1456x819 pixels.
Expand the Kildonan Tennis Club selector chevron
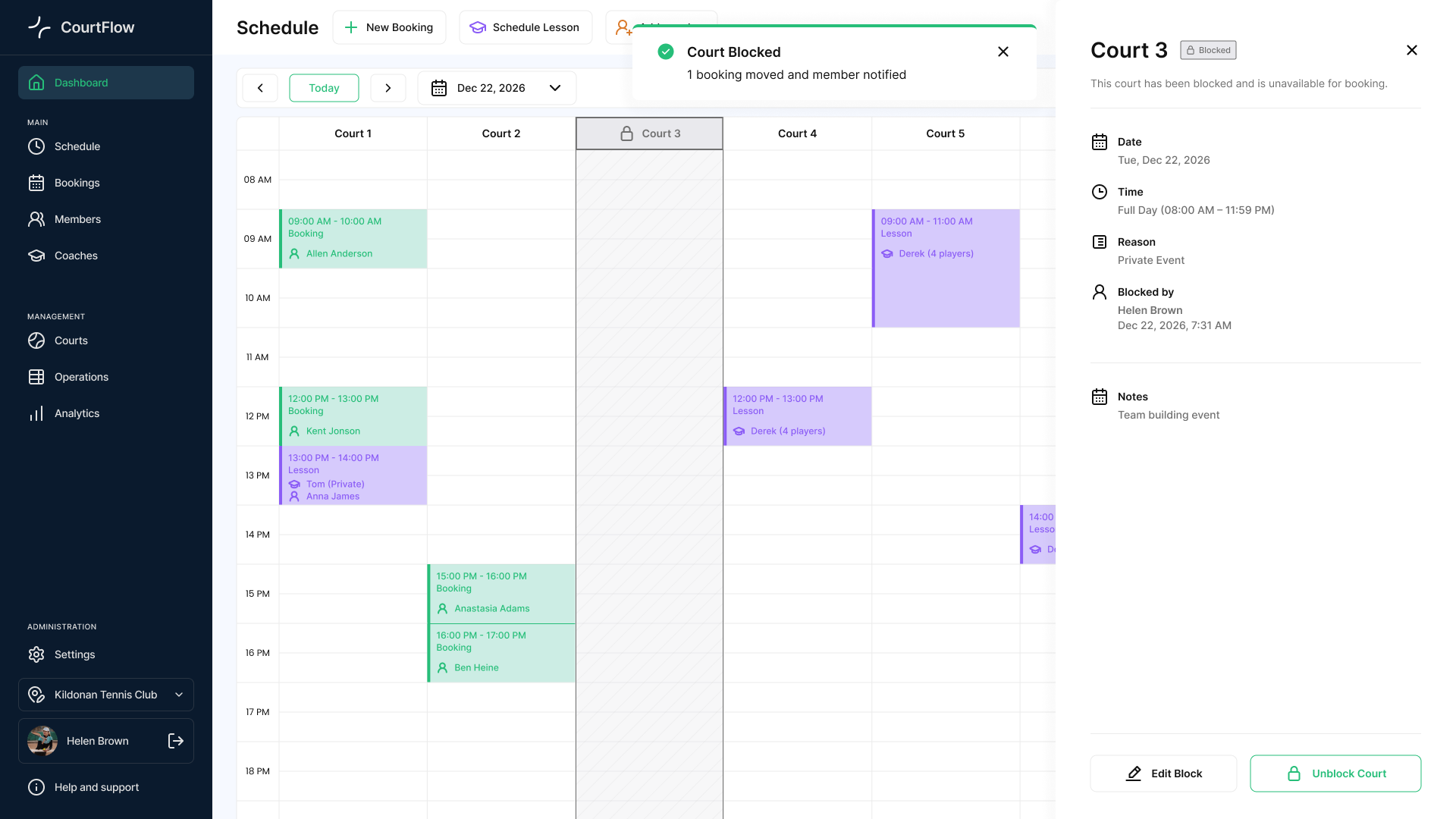click(x=179, y=695)
